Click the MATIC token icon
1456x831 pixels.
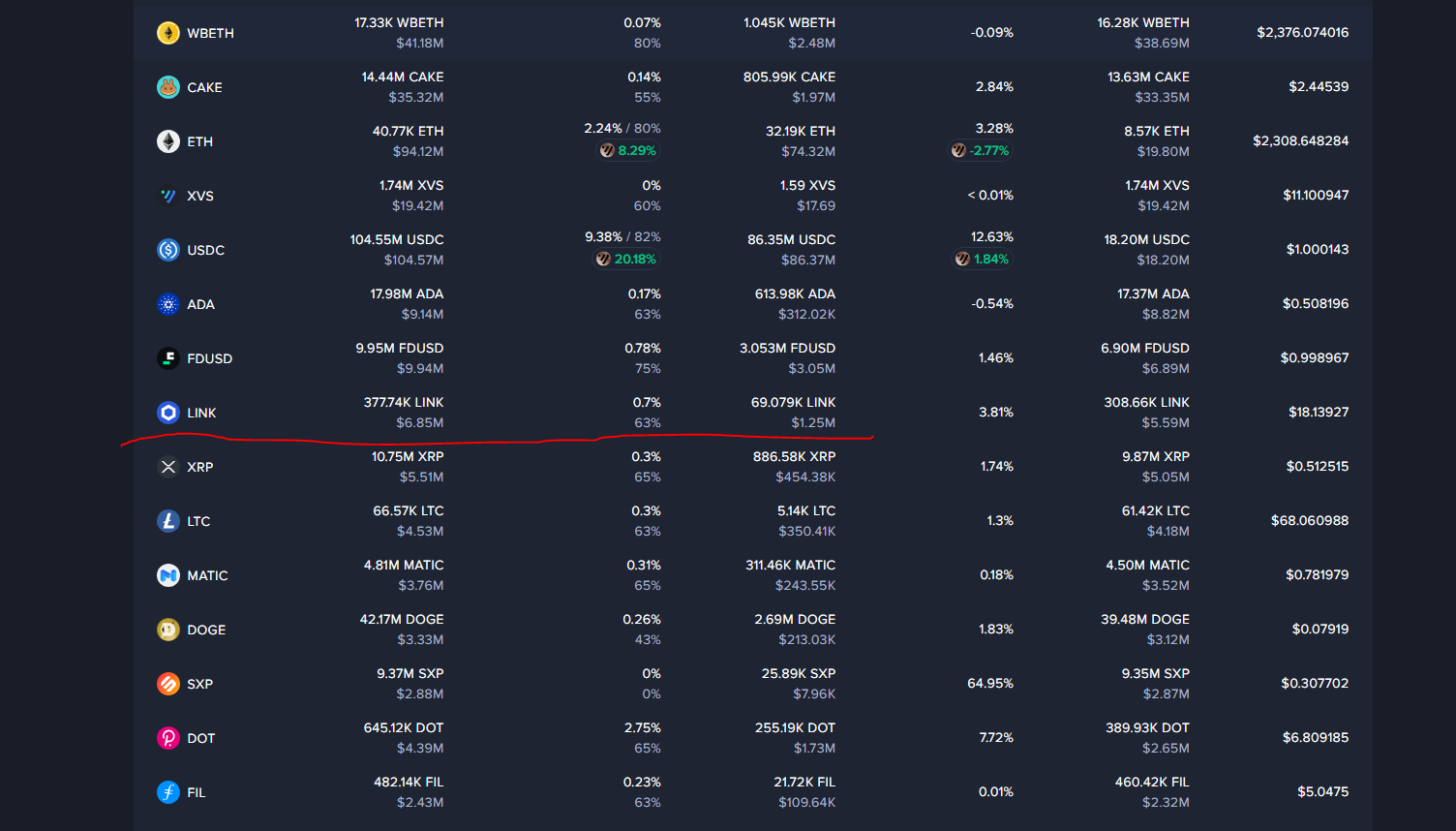click(168, 575)
